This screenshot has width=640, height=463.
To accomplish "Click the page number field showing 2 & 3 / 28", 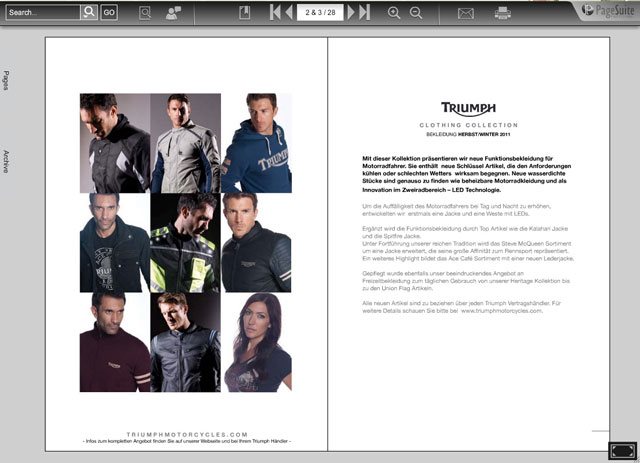I will [319, 12].
